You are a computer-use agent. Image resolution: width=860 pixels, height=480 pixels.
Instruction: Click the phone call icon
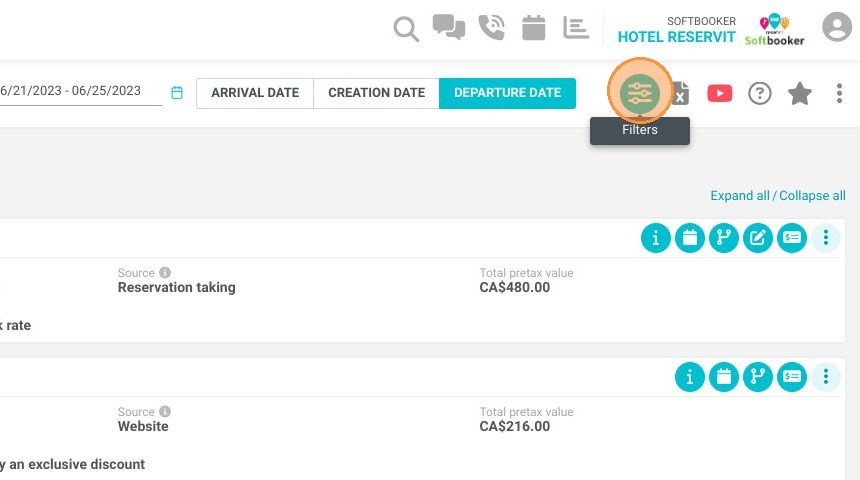(x=491, y=27)
